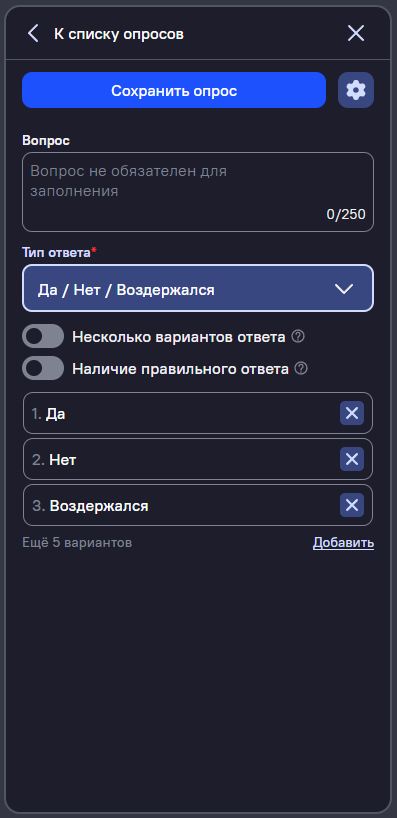Open poll settings with the gear icon
This screenshot has width=397, height=818.
356,90
